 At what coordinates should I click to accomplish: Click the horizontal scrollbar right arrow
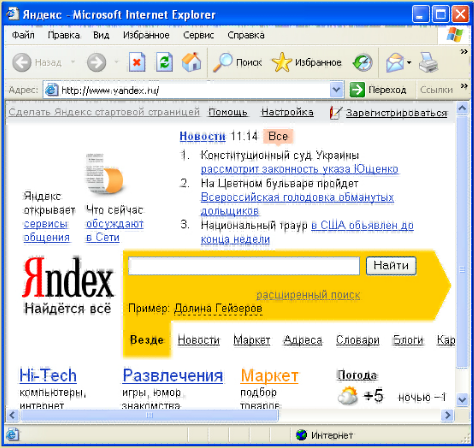448,415
